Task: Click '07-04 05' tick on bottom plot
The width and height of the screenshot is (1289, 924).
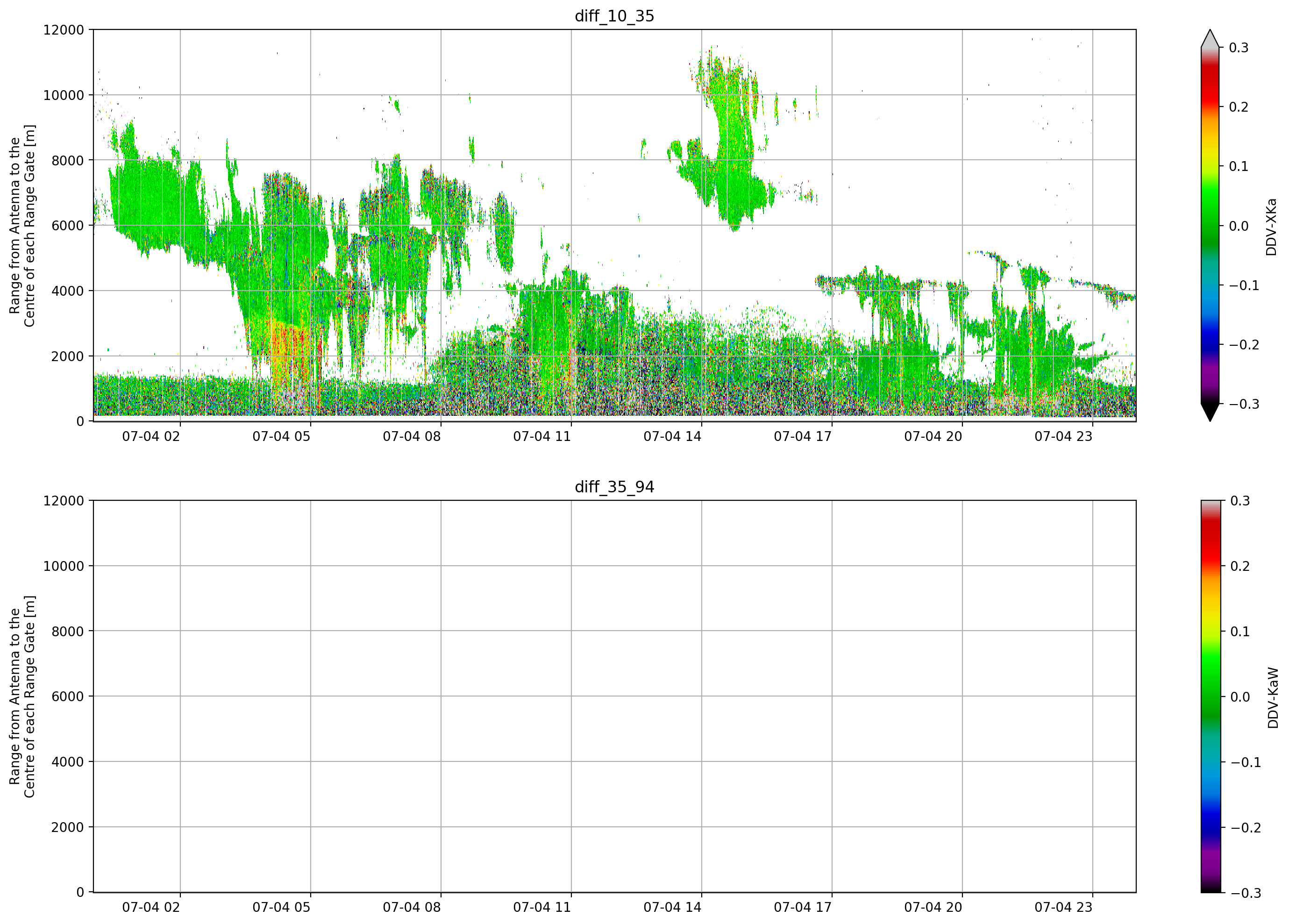Action: coord(281,908)
